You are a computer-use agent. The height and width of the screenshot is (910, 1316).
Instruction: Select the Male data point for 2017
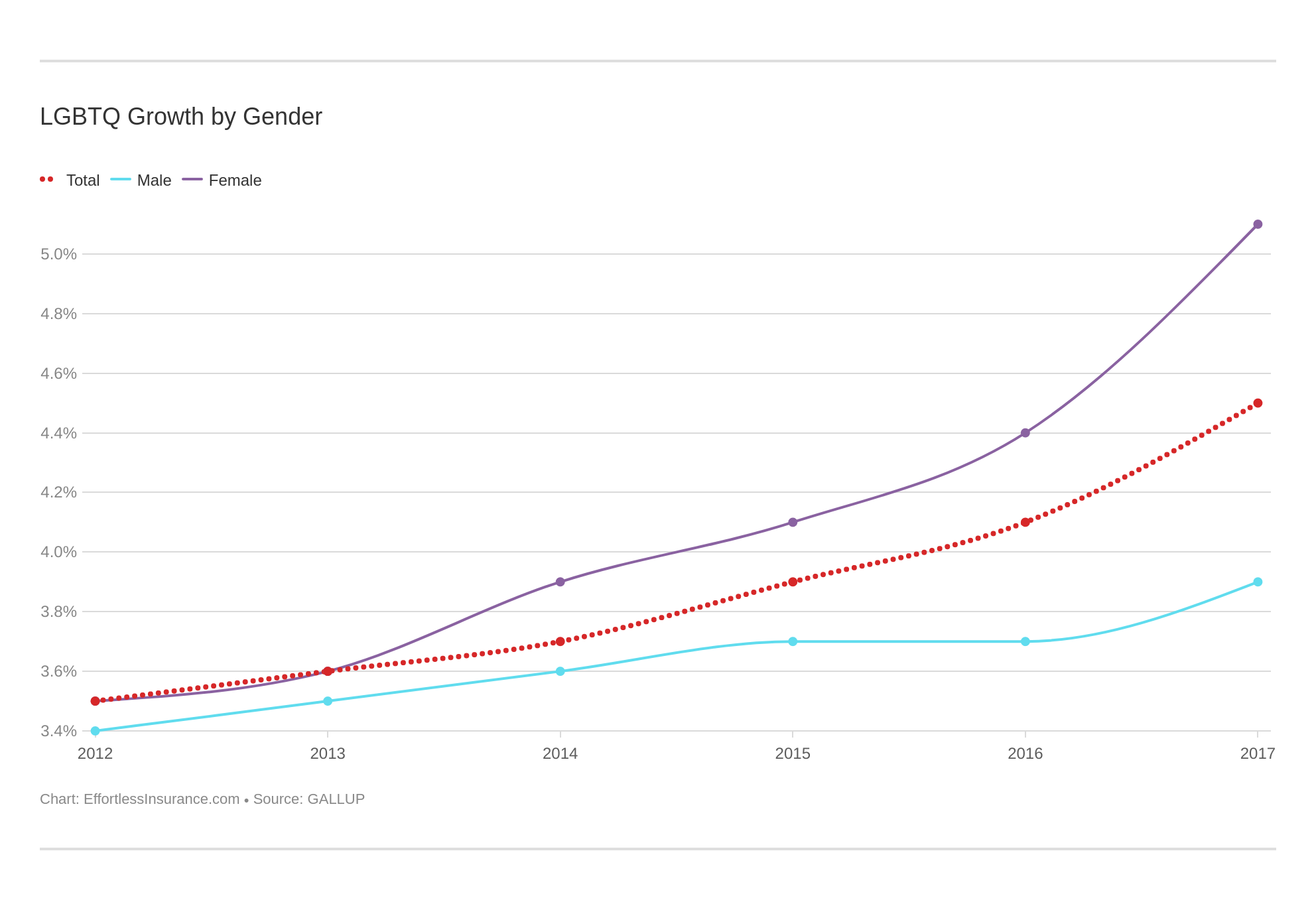tap(1258, 582)
